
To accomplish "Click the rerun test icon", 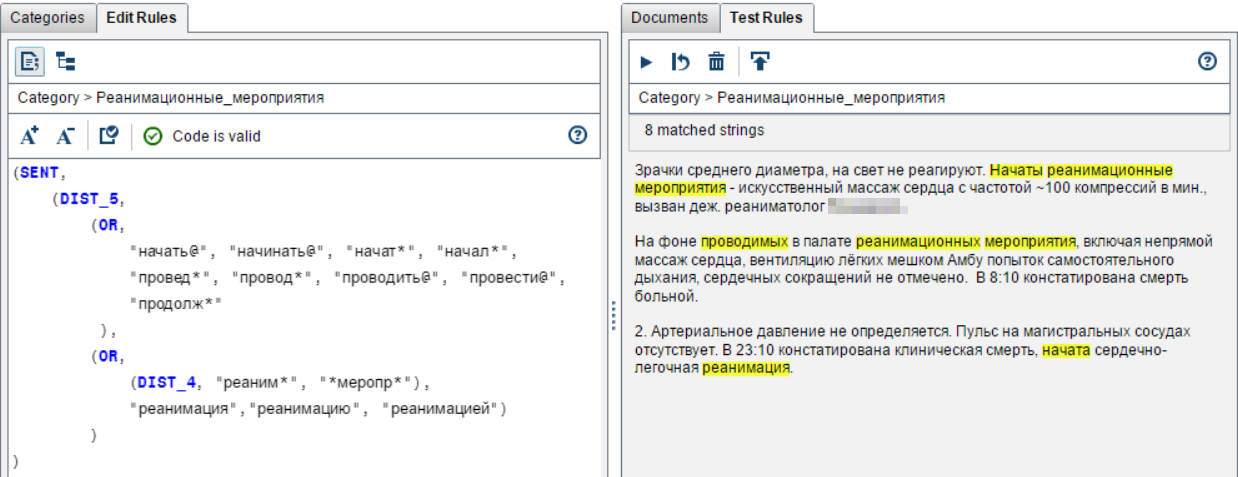I will click(x=681, y=62).
